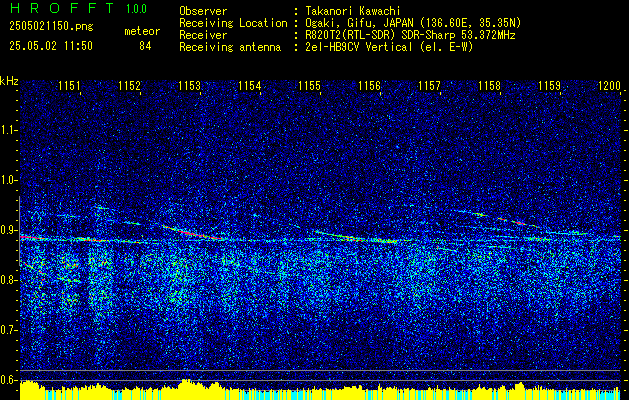Image resolution: width=629 pixels, height=400 pixels.
Task: Click the filename 2505021150.png
Action: click(51, 26)
